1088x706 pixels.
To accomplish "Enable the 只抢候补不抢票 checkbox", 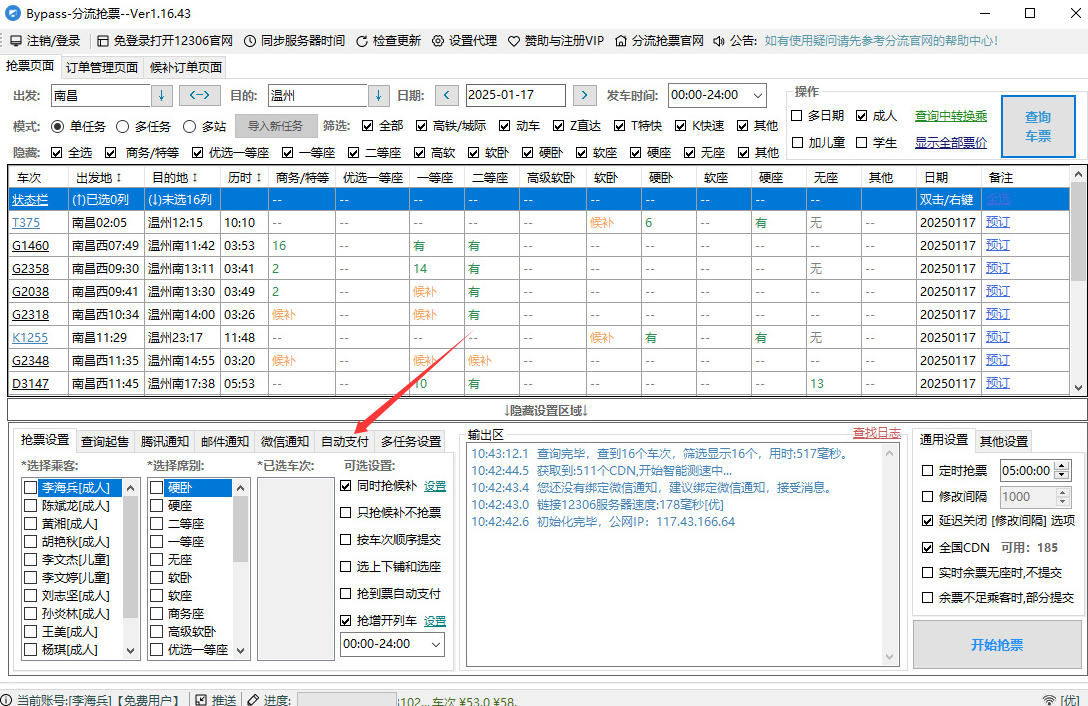I will [346, 513].
